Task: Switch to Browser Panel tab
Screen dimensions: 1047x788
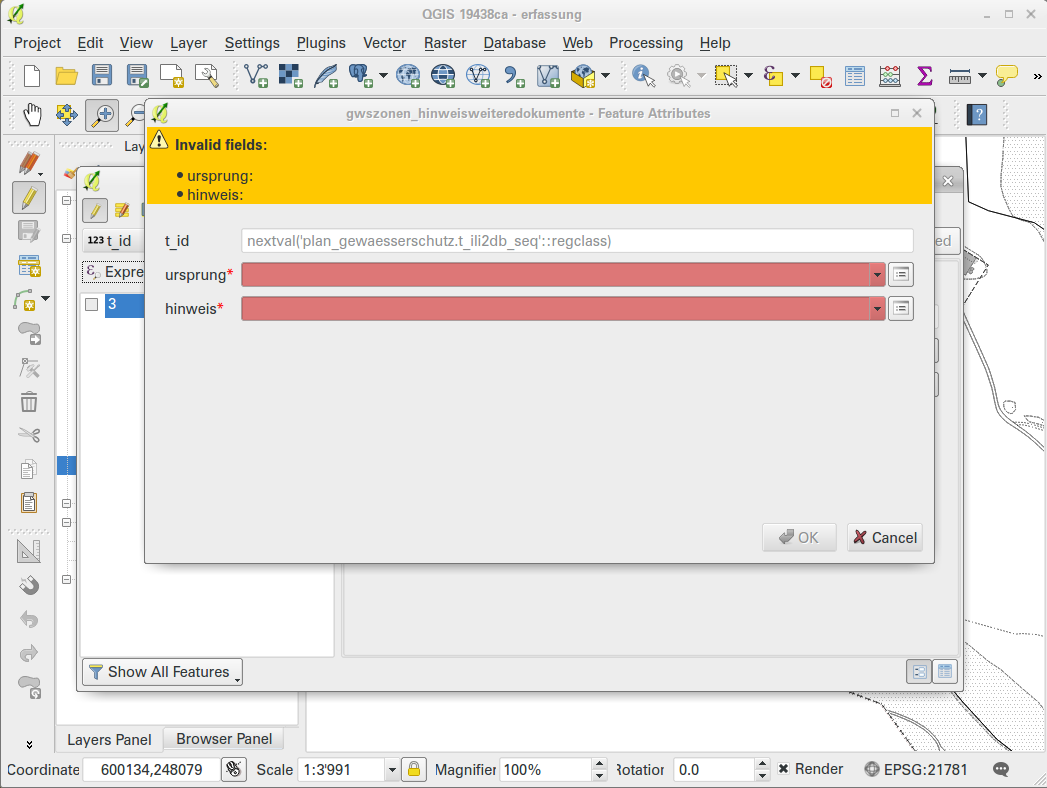Action: [224, 739]
